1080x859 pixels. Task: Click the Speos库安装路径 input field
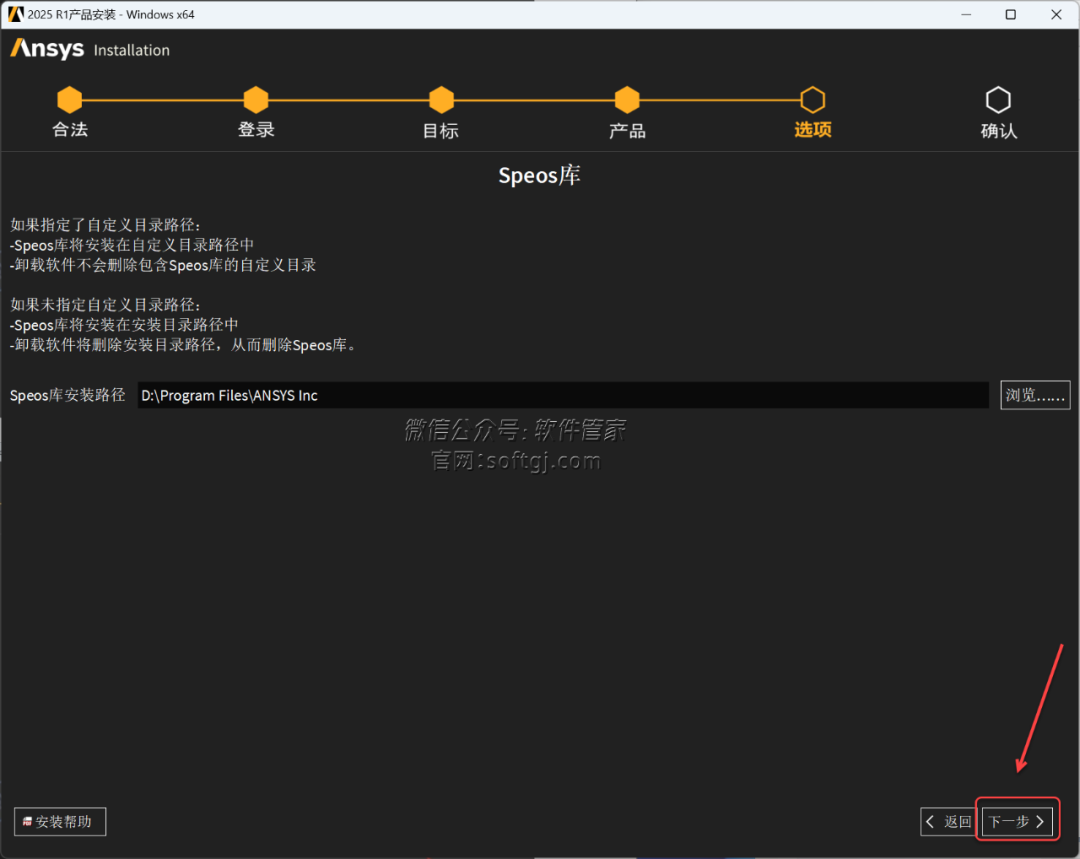point(563,395)
